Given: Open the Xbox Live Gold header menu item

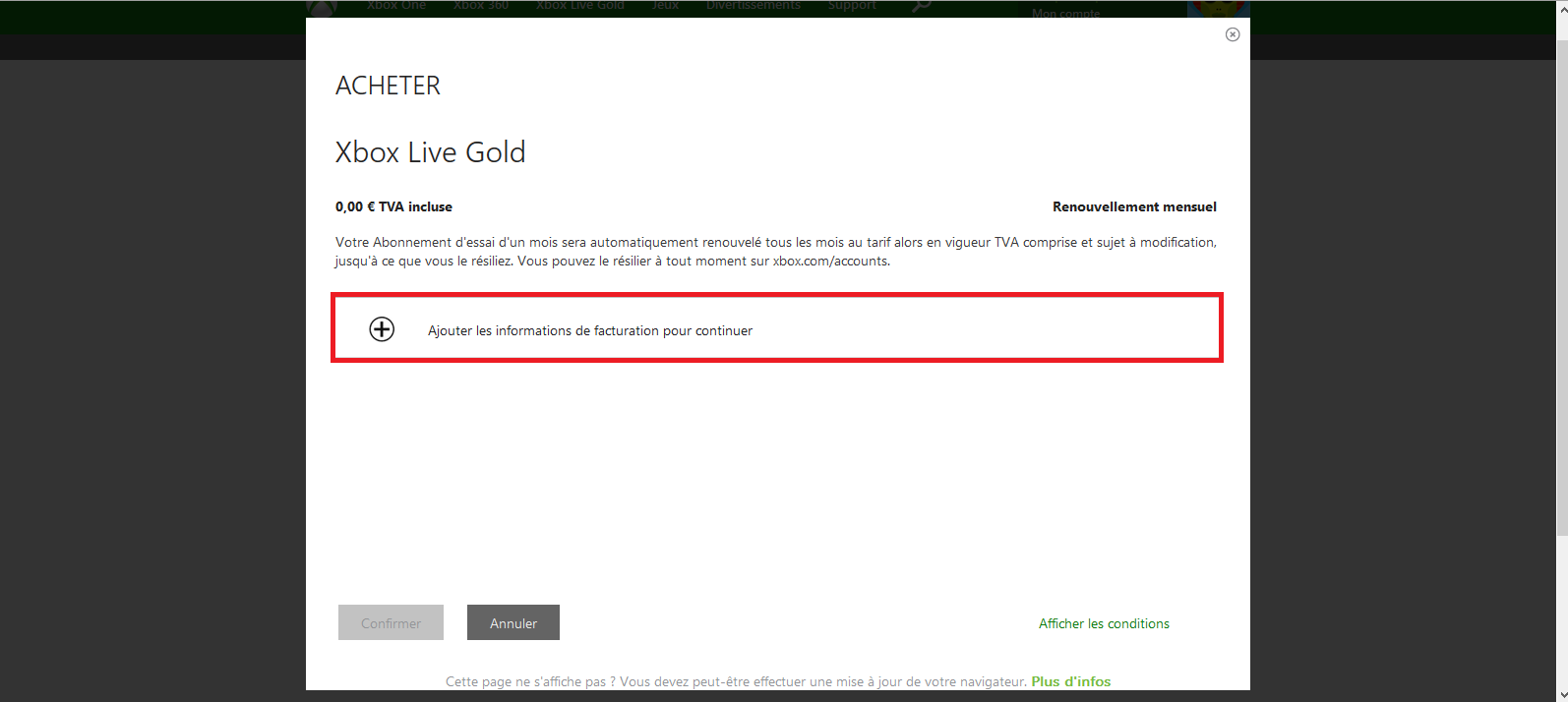Looking at the screenshot, I should pos(580,6).
